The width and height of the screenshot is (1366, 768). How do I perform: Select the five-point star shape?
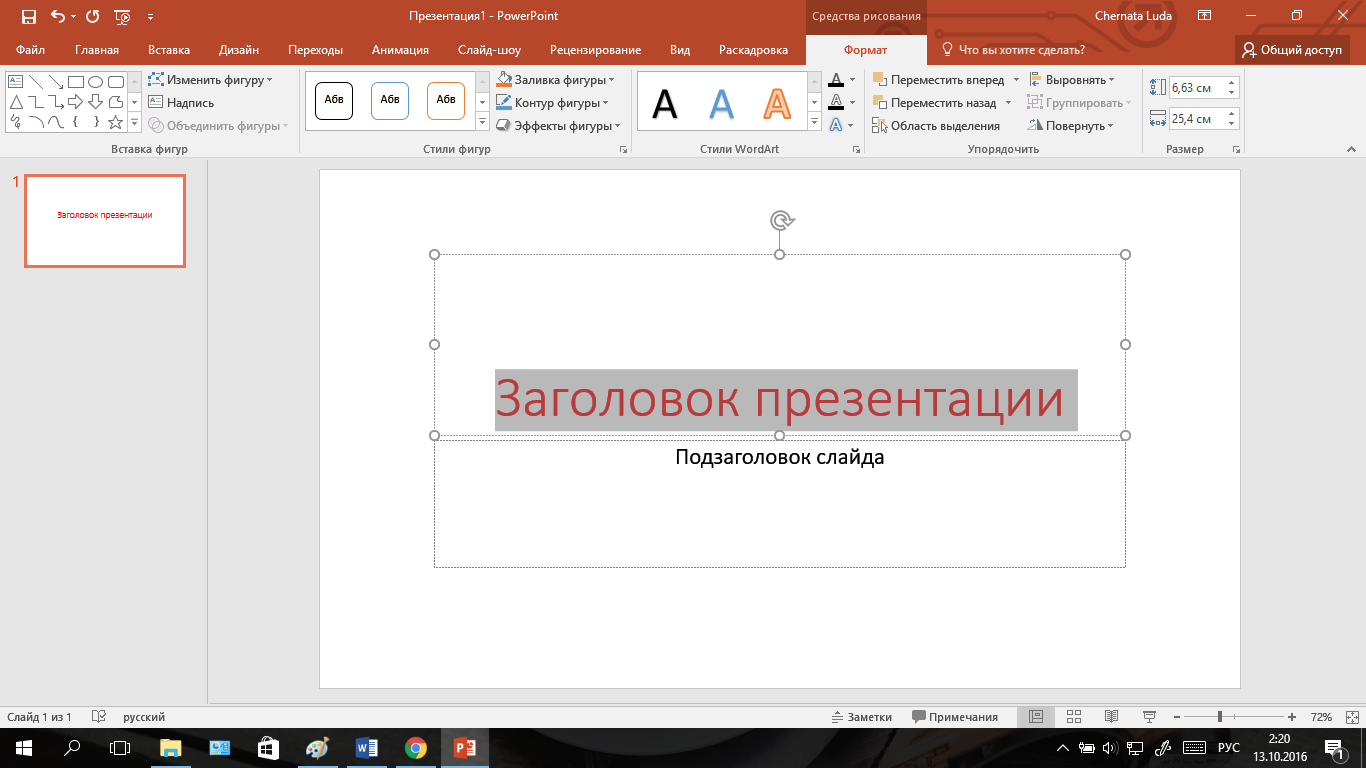coord(116,122)
